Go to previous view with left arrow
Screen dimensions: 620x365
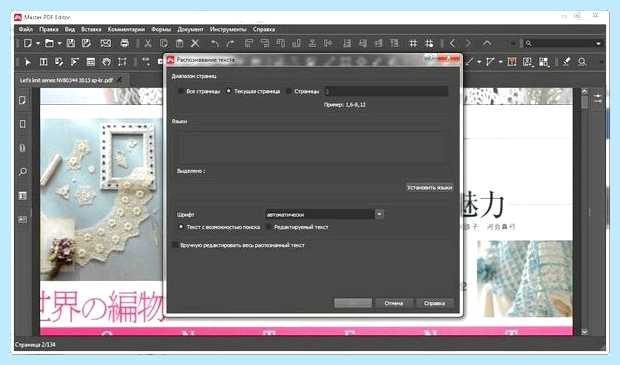coord(452,43)
